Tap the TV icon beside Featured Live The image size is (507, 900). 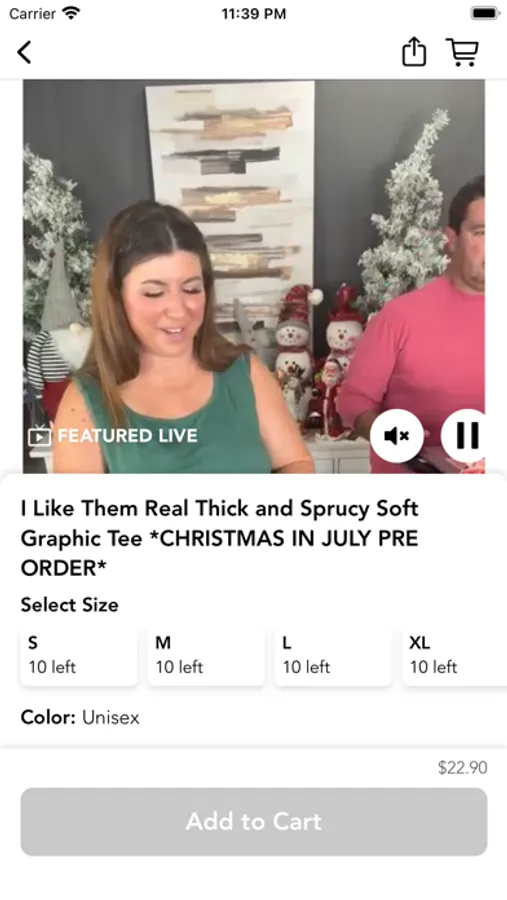click(39, 436)
